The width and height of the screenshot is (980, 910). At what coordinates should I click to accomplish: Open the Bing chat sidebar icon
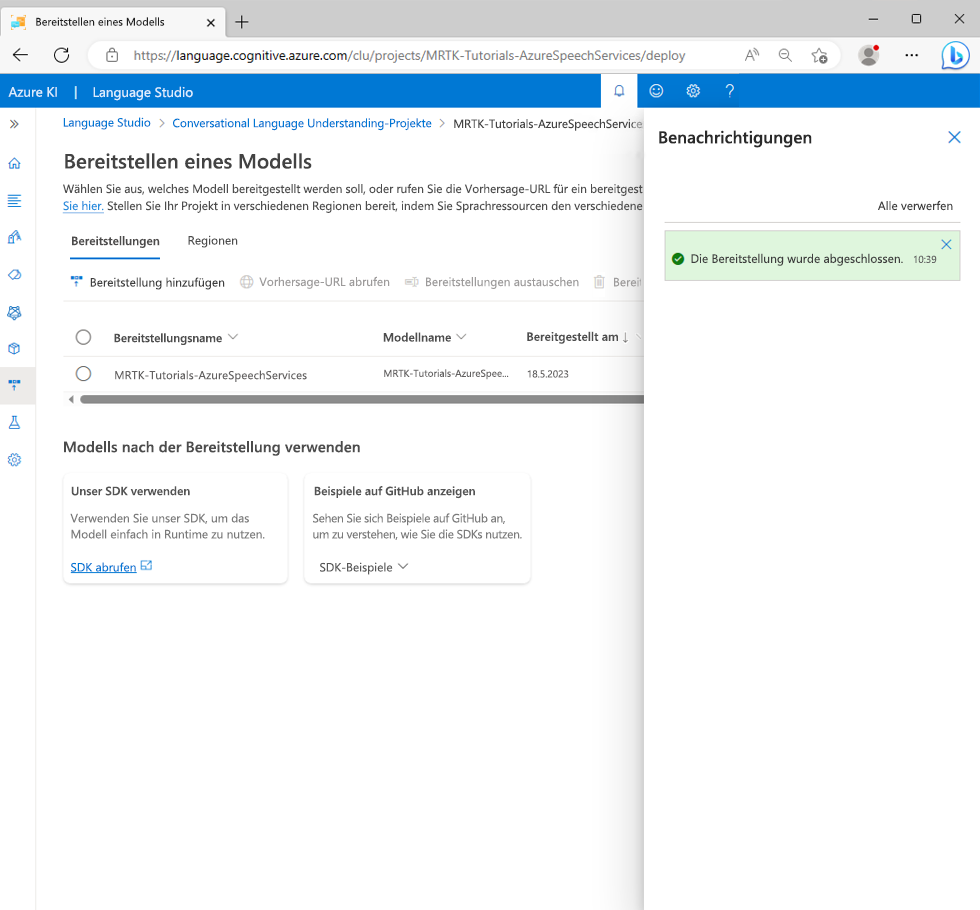pos(955,55)
